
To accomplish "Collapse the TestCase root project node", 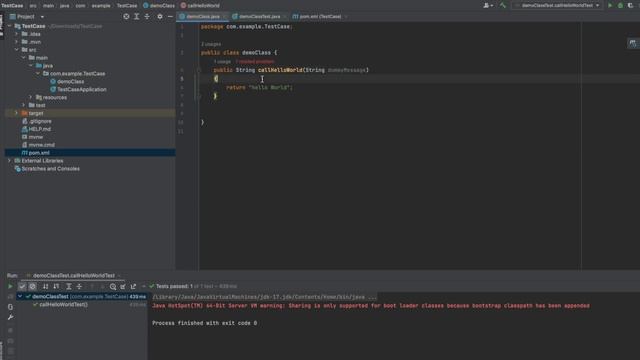I will [x=10, y=26].
